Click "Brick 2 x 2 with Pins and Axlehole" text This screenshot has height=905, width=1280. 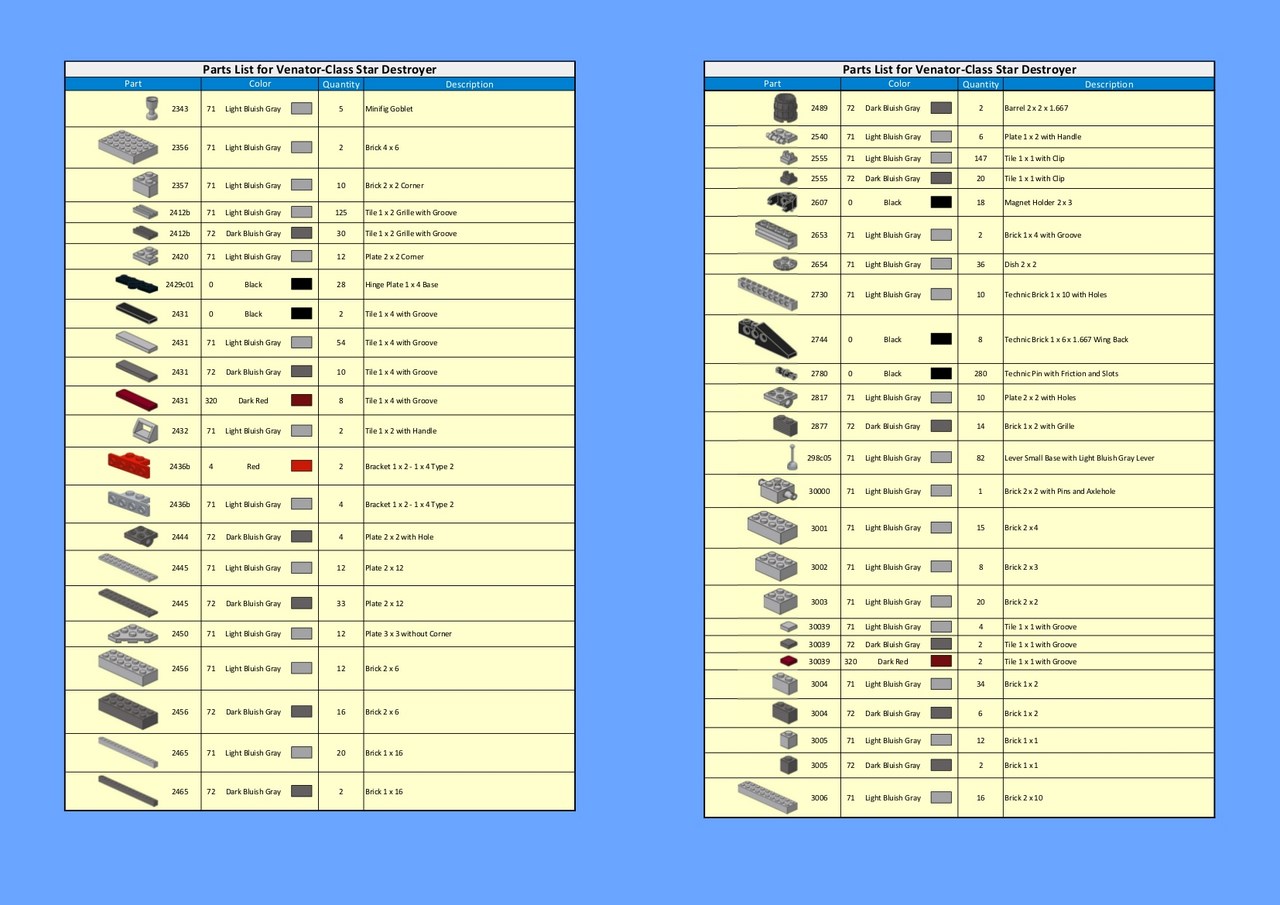tap(1060, 491)
